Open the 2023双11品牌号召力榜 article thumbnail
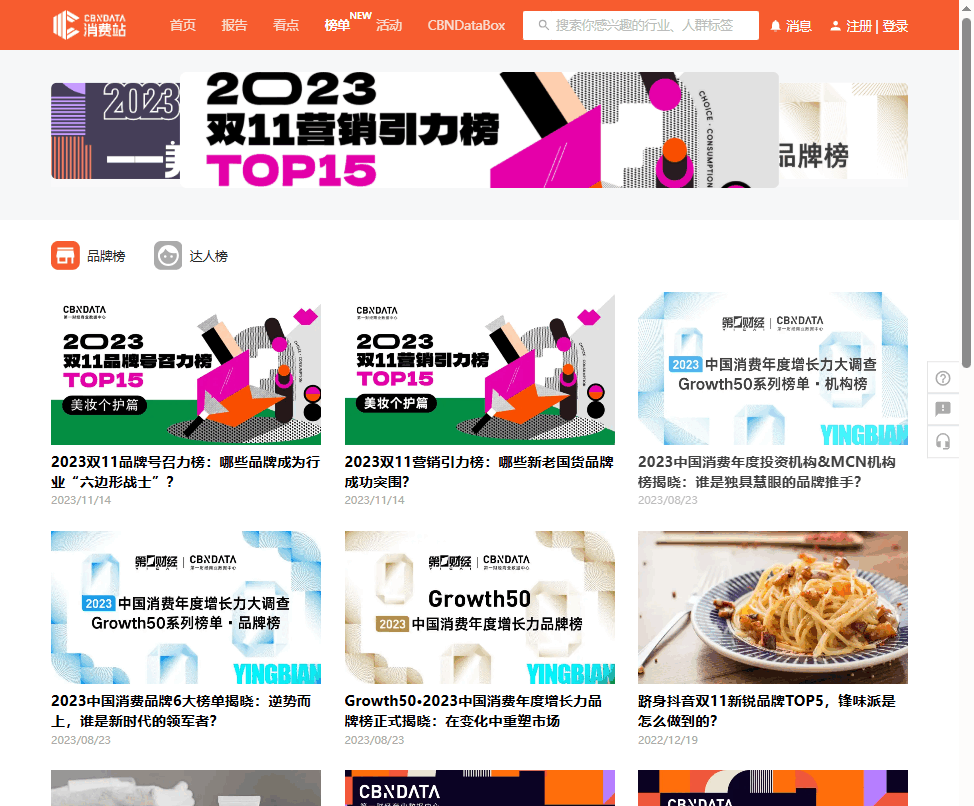 click(186, 368)
